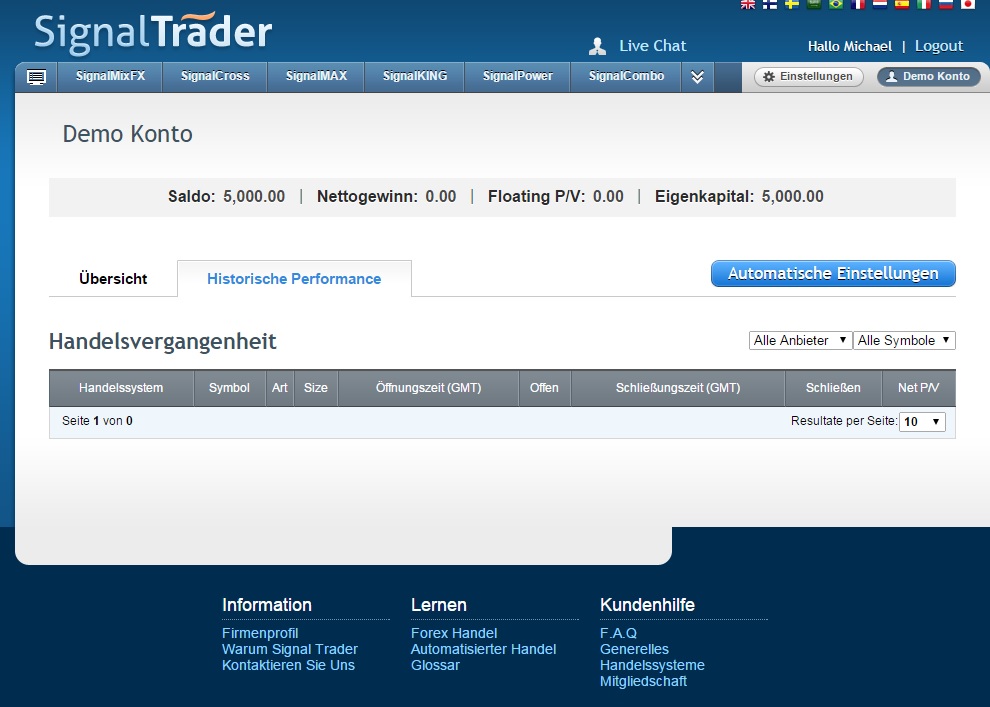
Task: Switch language with the UK flag
Action: coord(748,4)
